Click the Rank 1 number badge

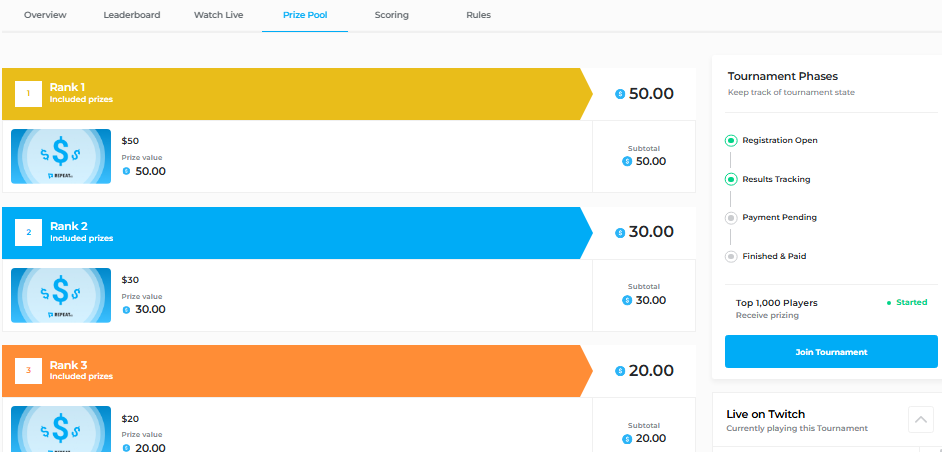(28, 94)
